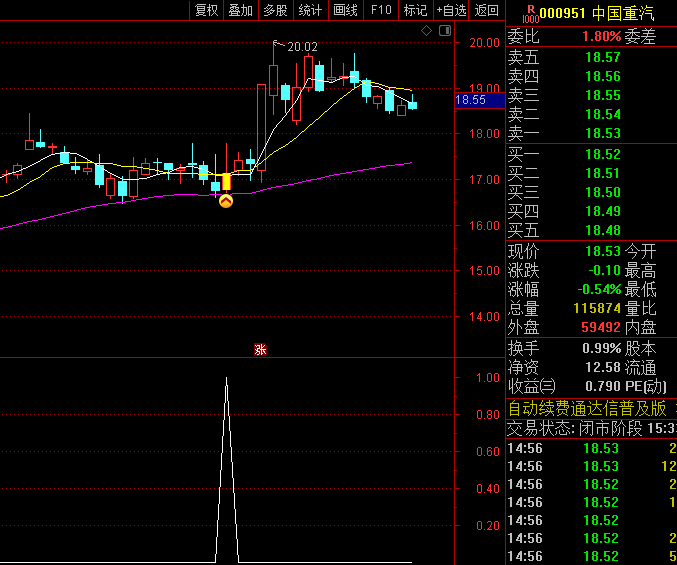This screenshot has height=565, width=677.
Task: Click the 总量 value 115874
Action: coord(597,308)
